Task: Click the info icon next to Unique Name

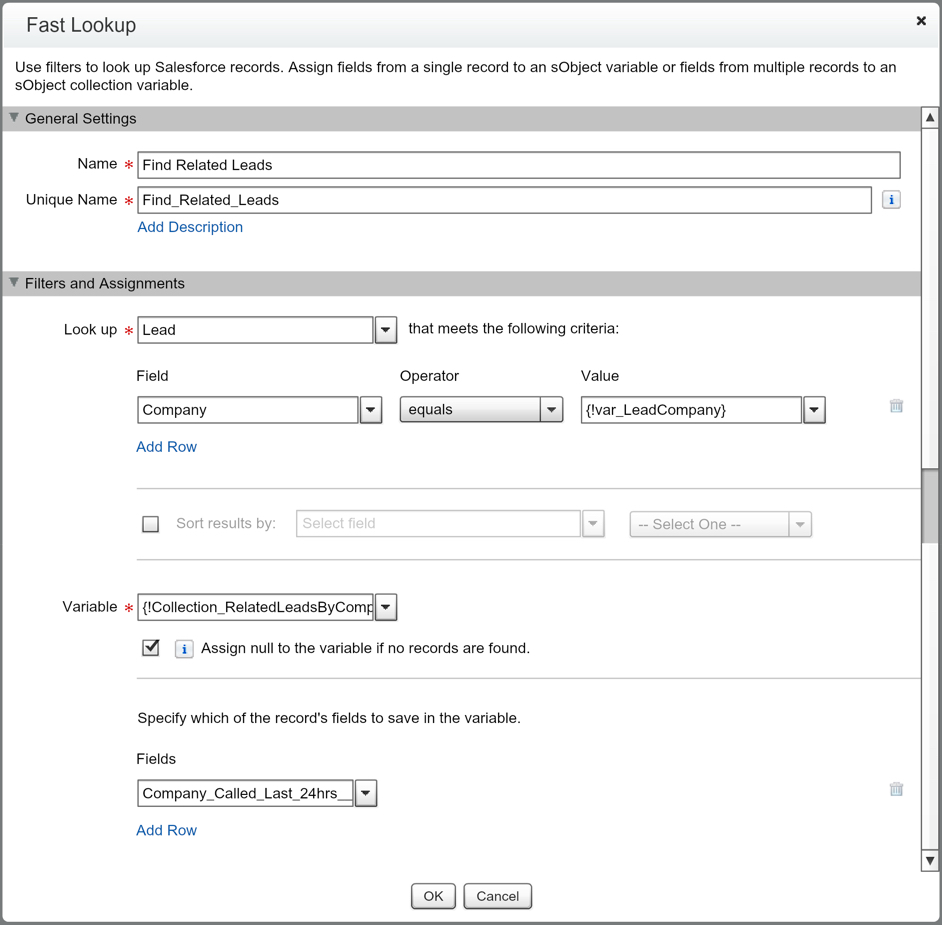Action: 891,200
